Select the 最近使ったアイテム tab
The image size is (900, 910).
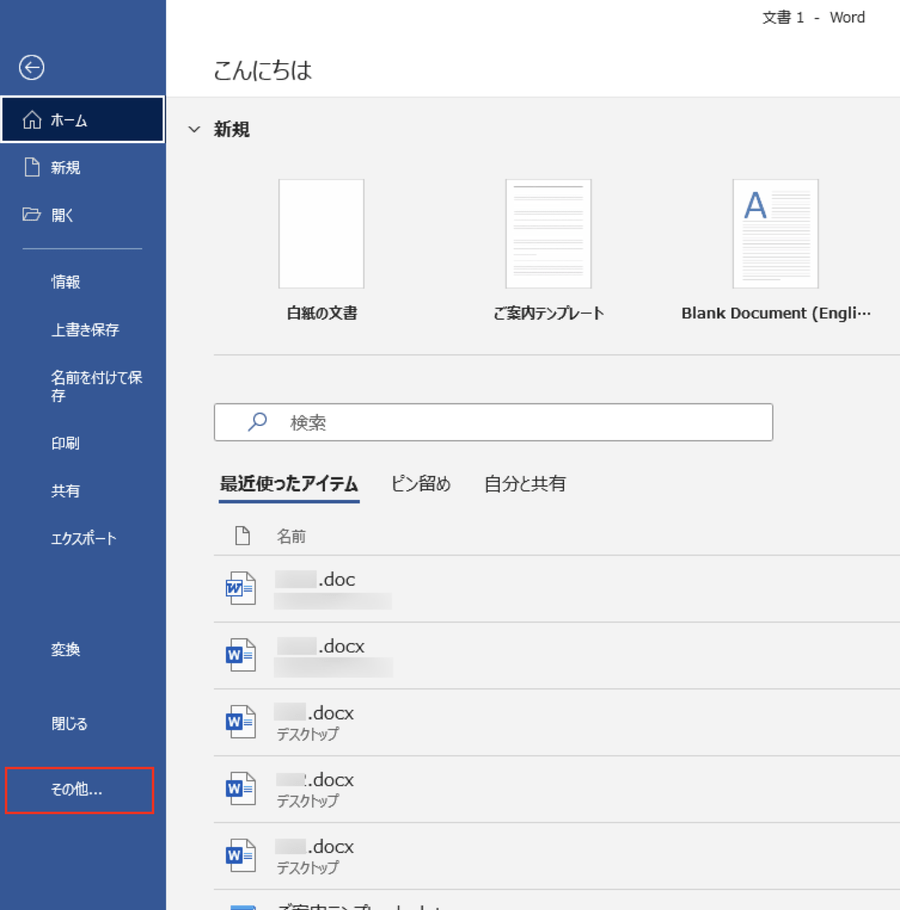(x=289, y=484)
